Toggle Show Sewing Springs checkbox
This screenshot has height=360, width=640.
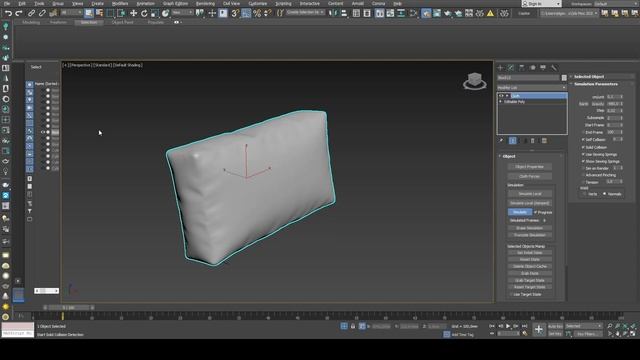click(583, 162)
